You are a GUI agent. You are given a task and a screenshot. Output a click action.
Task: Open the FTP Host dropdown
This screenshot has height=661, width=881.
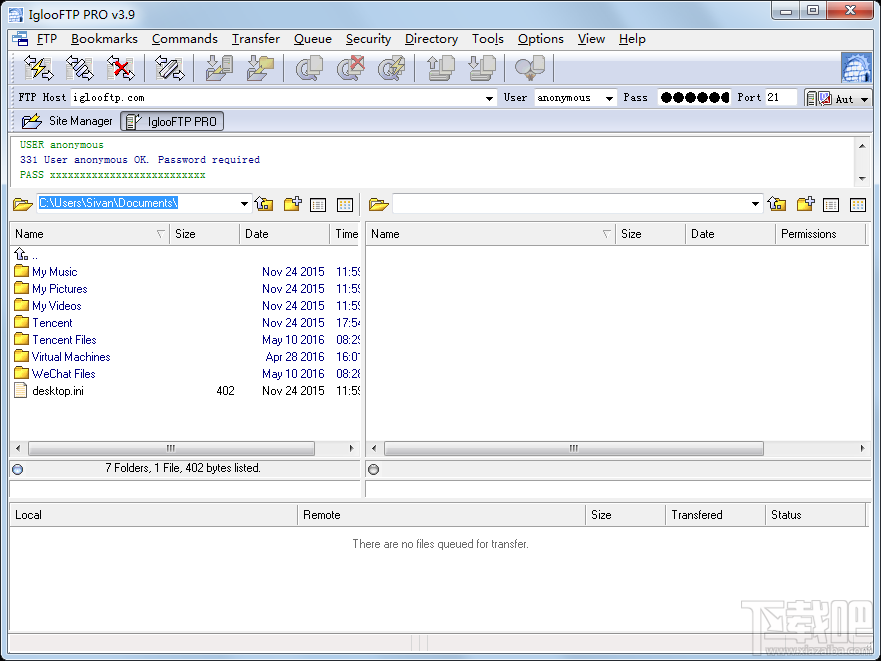point(489,99)
